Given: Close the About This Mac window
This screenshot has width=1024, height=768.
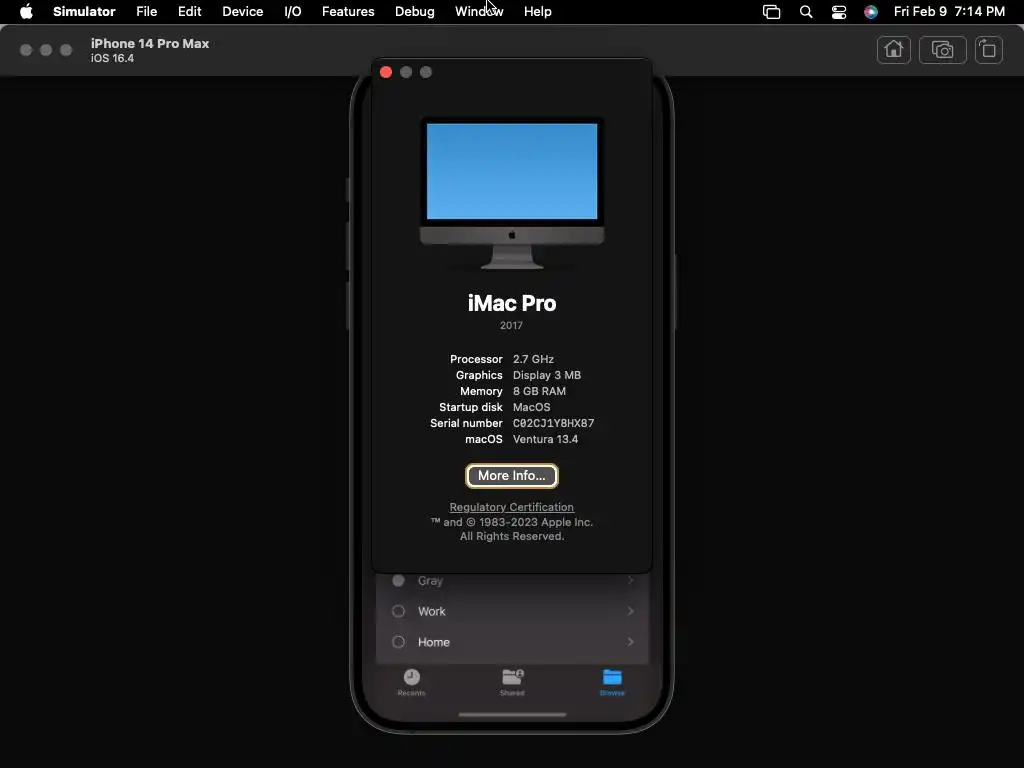Looking at the screenshot, I should click(386, 72).
